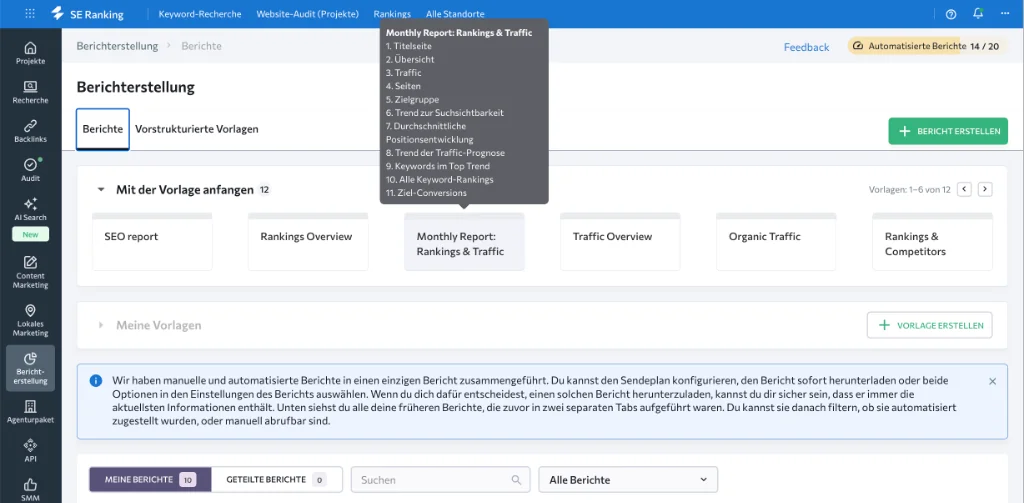
Task: Click the blue info icon in the notice
Action: [x=96, y=380]
